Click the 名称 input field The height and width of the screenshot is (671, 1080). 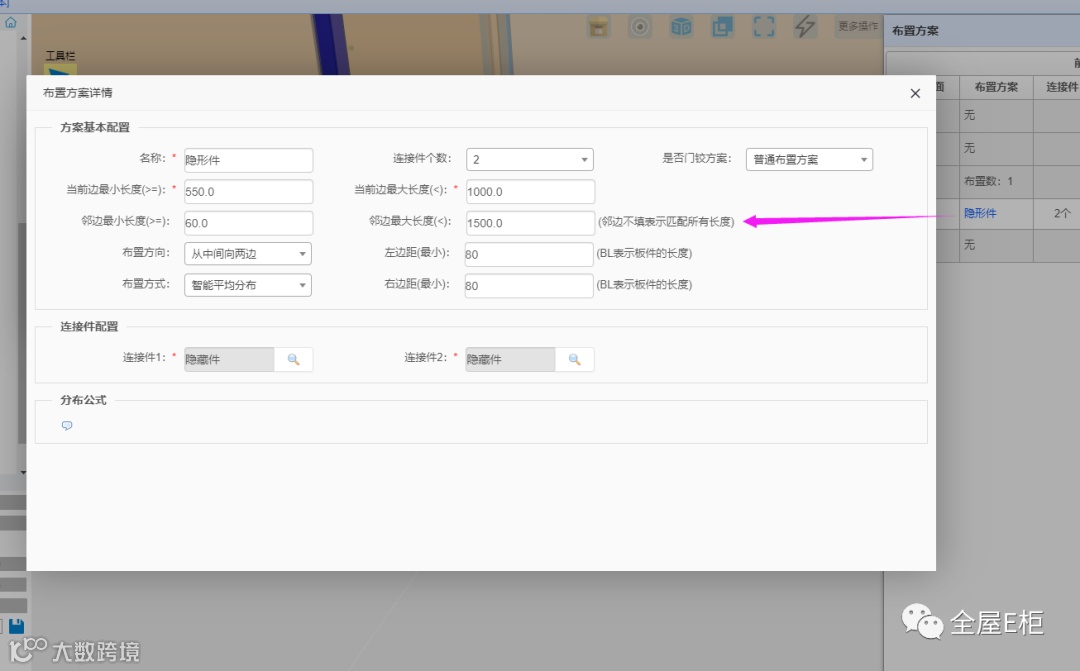(249, 160)
